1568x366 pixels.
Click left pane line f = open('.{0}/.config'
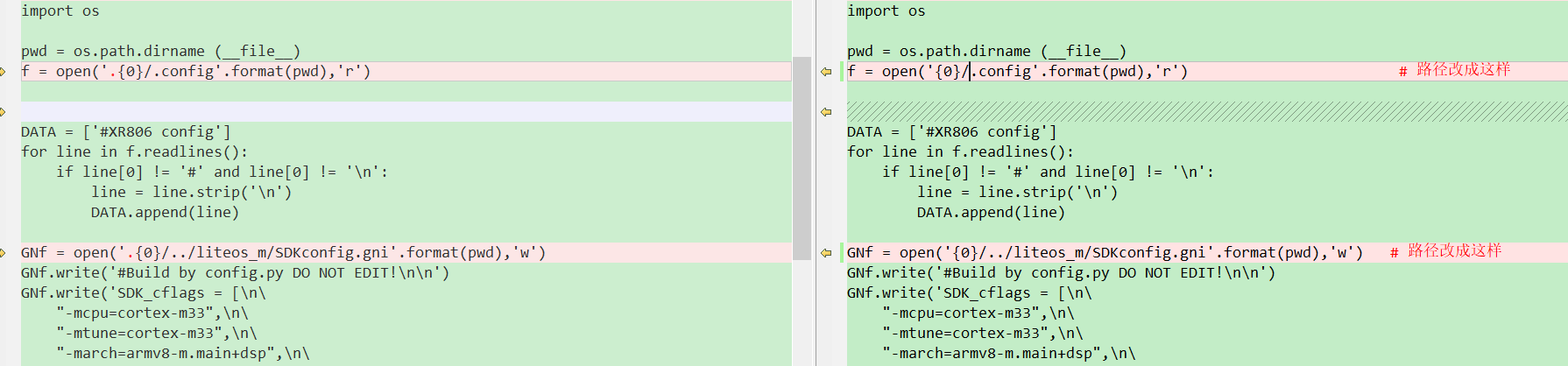196,72
